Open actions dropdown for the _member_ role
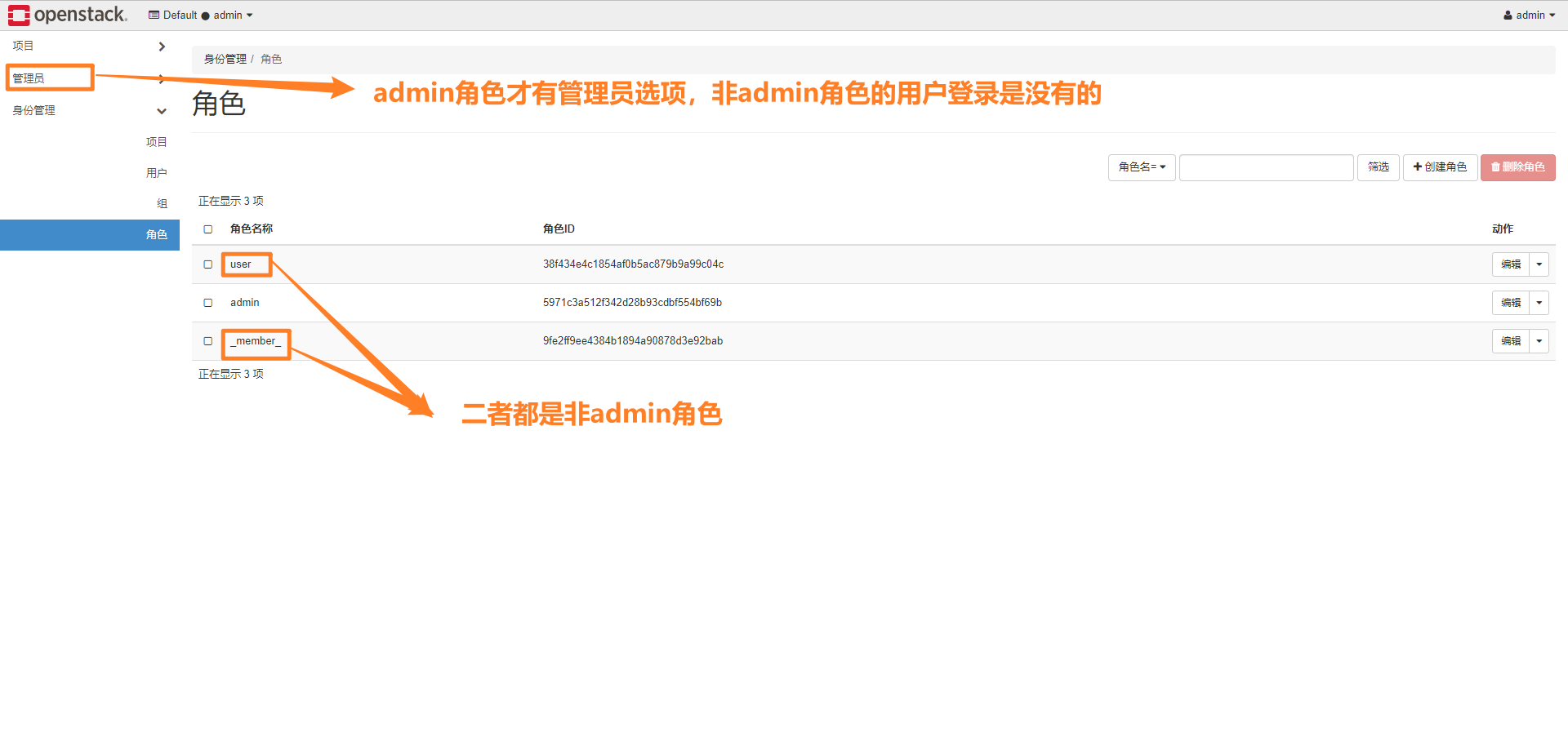 [x=1539, y=341]
